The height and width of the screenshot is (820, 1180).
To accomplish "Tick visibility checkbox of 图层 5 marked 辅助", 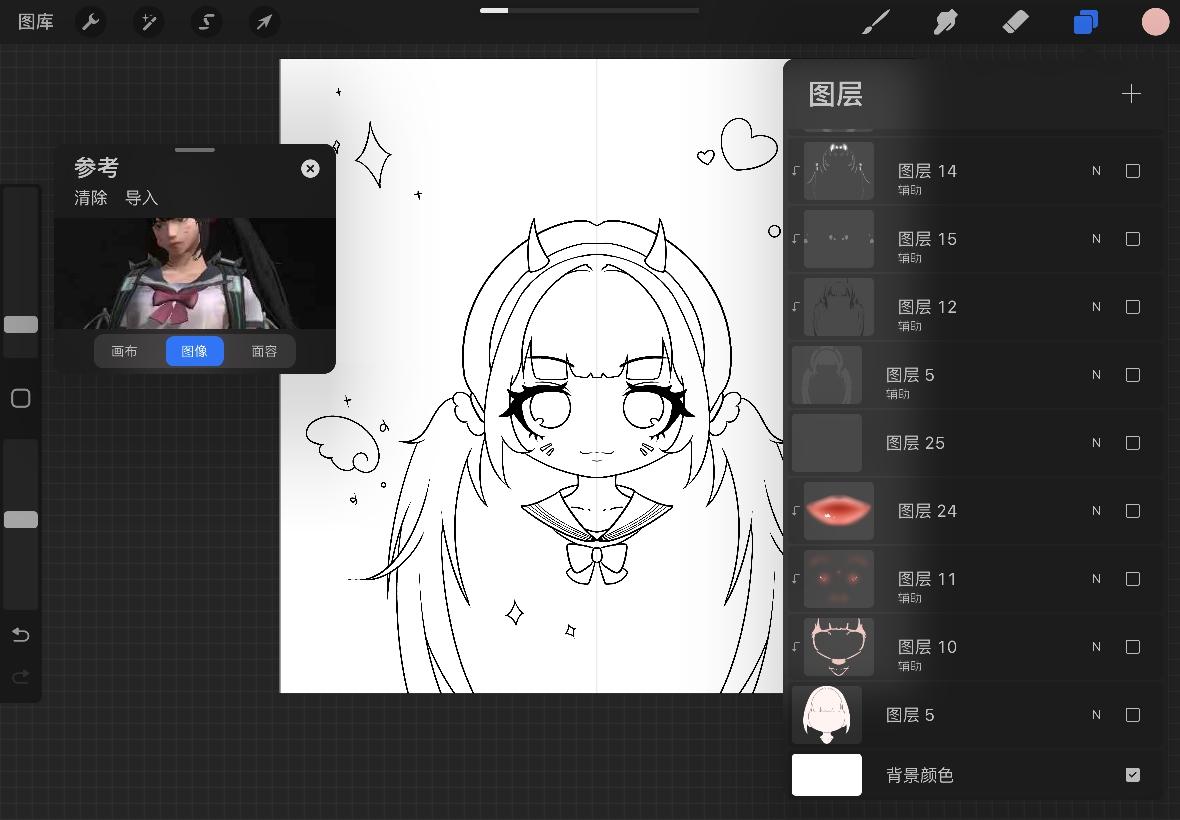I will (1133, 375).
